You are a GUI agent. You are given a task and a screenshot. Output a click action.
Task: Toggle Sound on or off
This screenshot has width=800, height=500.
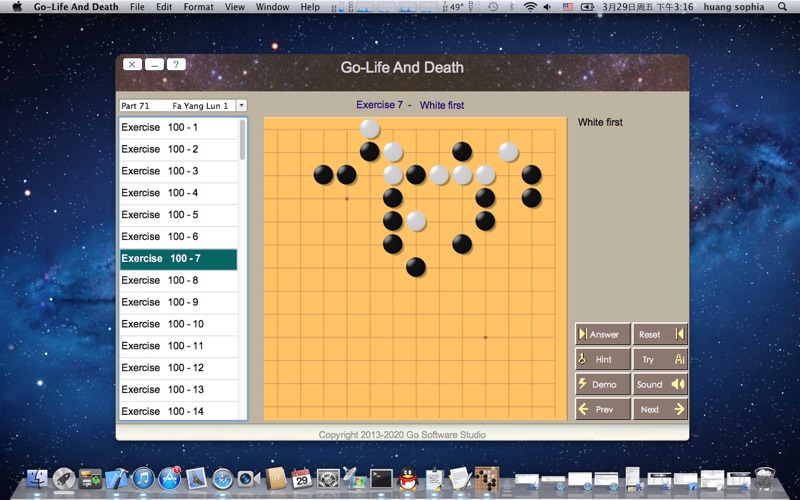(x=660, y=384)
